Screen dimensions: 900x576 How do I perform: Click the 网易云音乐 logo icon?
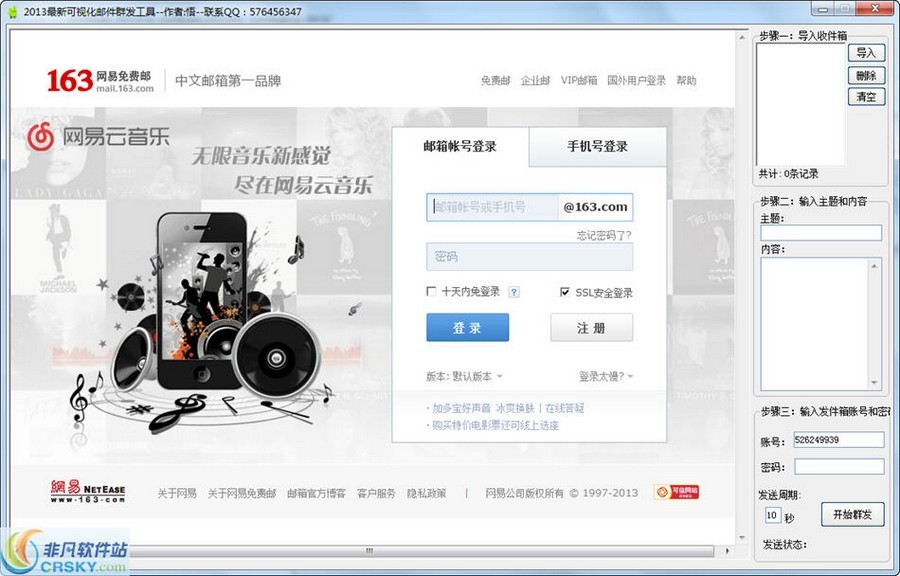(x=40, y=135)
